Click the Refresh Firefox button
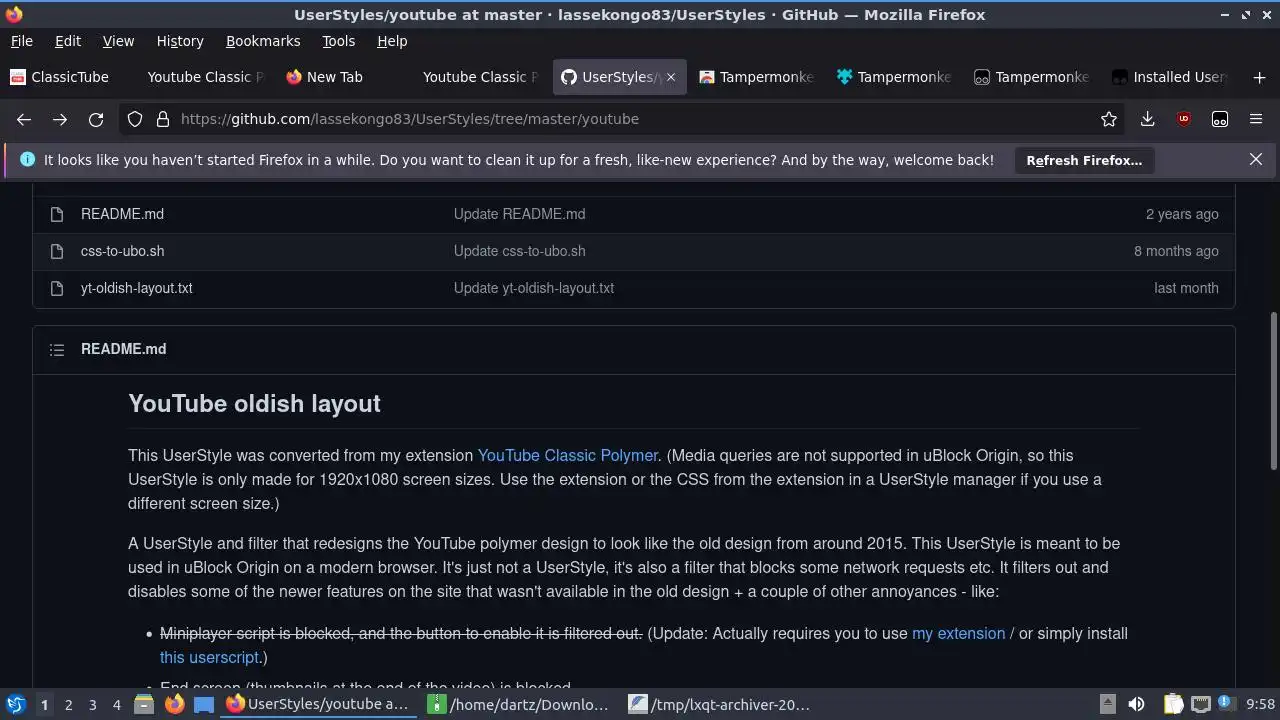Image resolution: width=1280 pixels, height=720 pixels. (x=1084, y=160)
